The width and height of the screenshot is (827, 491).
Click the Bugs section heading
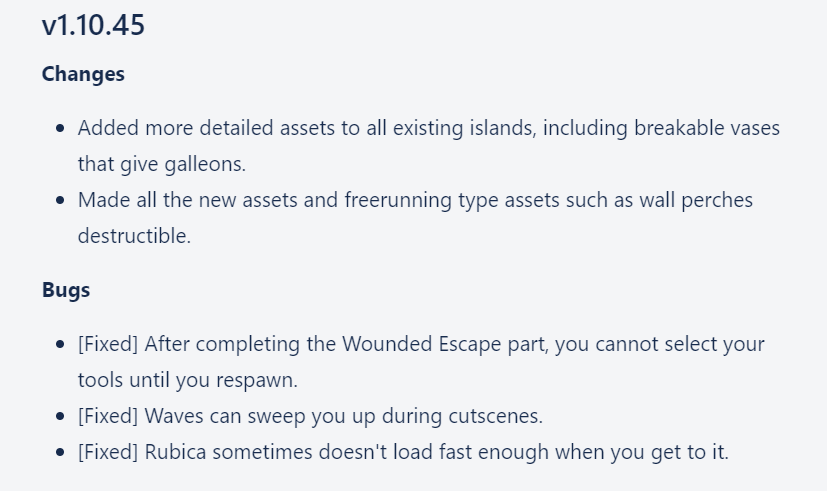[x=66, y=290]
